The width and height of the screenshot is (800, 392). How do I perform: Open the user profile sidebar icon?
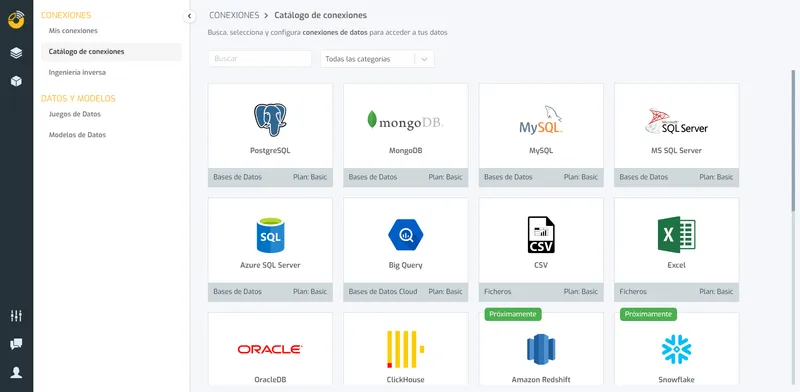tap(16, 373)
